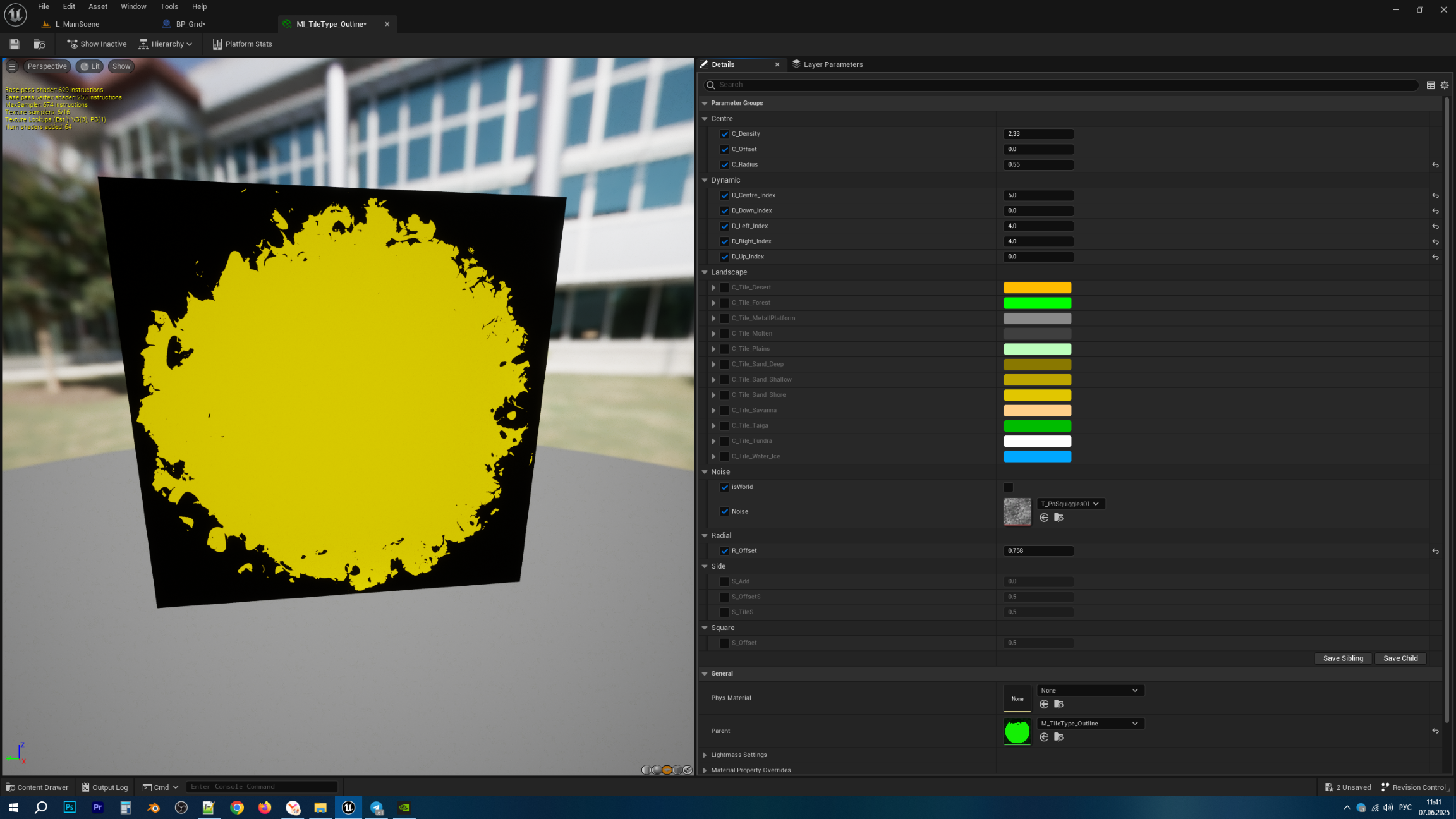Image resolution: width=1456 pixels, height=819 pixels.
Task: Open the Hierarchy dropdown
Action: tap(166, 44)
